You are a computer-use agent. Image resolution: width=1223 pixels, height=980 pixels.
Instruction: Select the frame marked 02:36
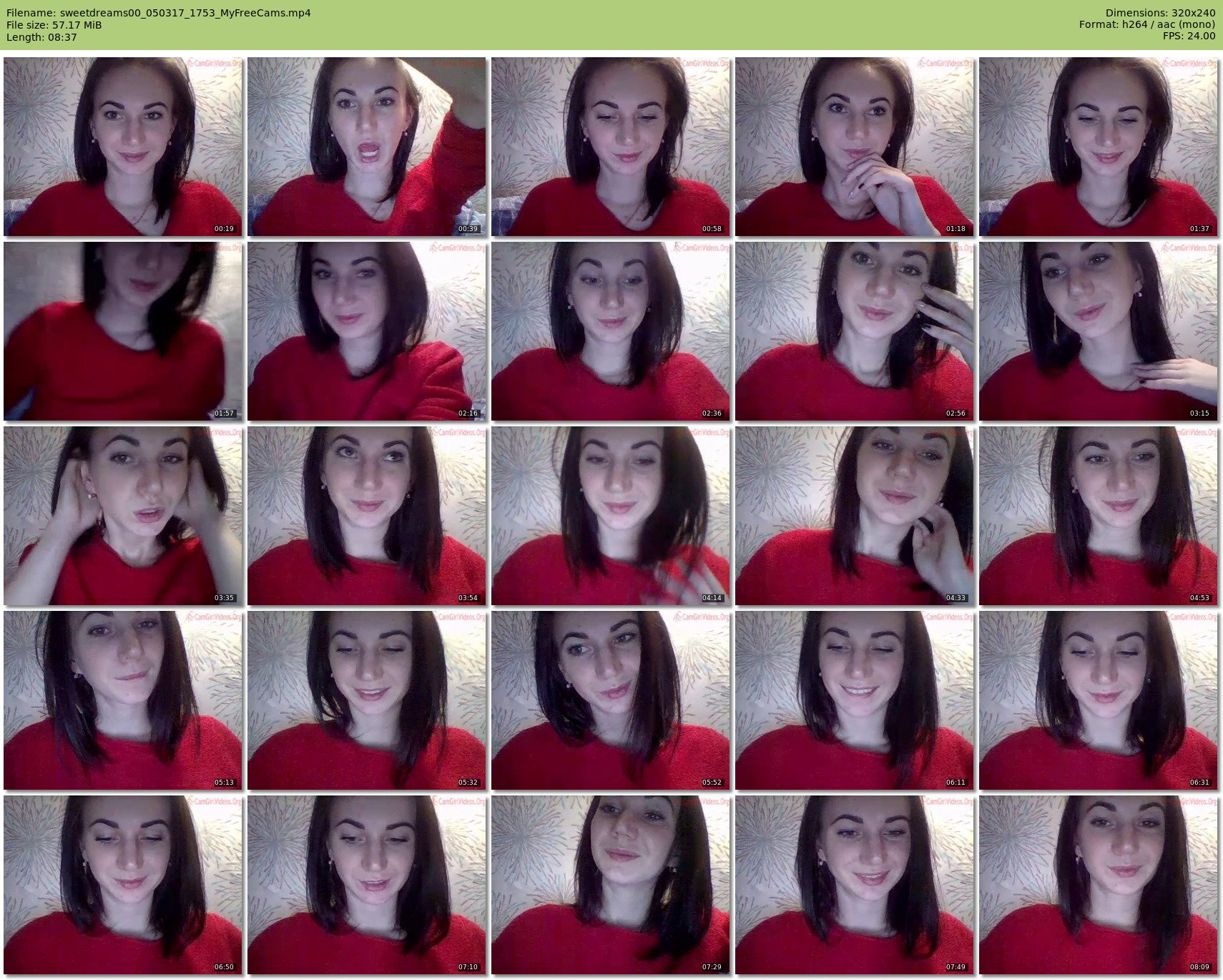tap(611, 331)
